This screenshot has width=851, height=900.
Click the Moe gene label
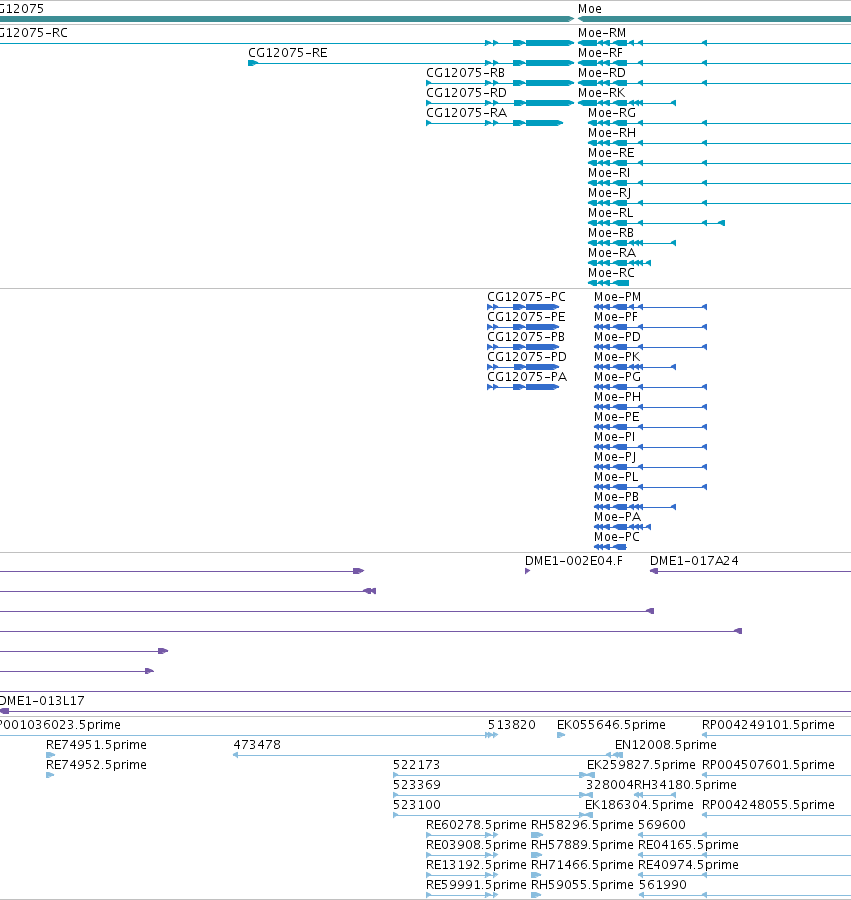click(x=589, y=9)
